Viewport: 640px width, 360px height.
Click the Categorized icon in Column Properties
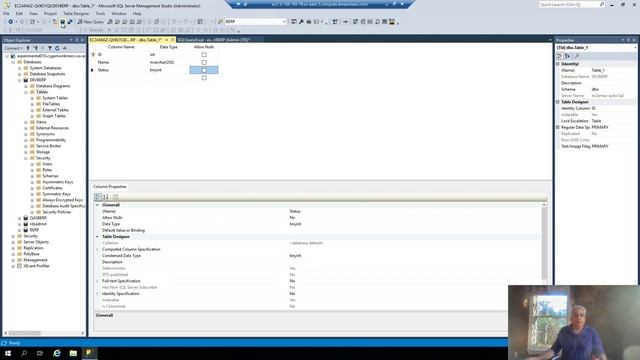coord(98,197)
